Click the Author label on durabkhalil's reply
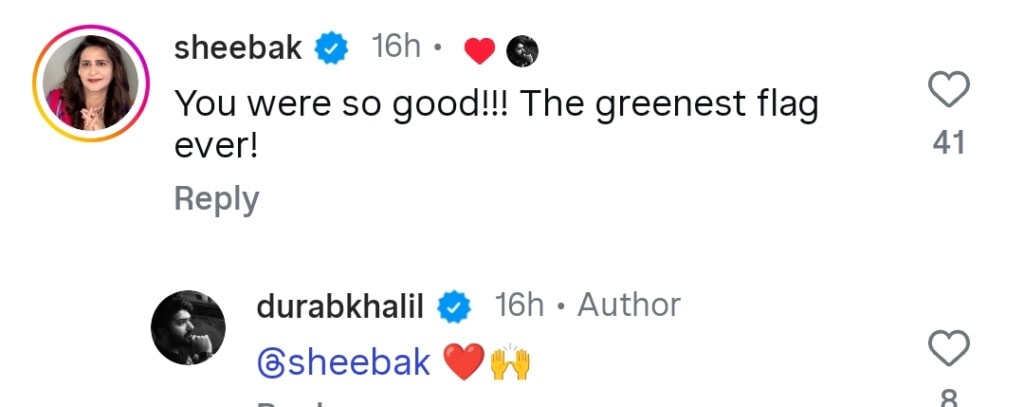1024x407 pixels. [628, 306]
